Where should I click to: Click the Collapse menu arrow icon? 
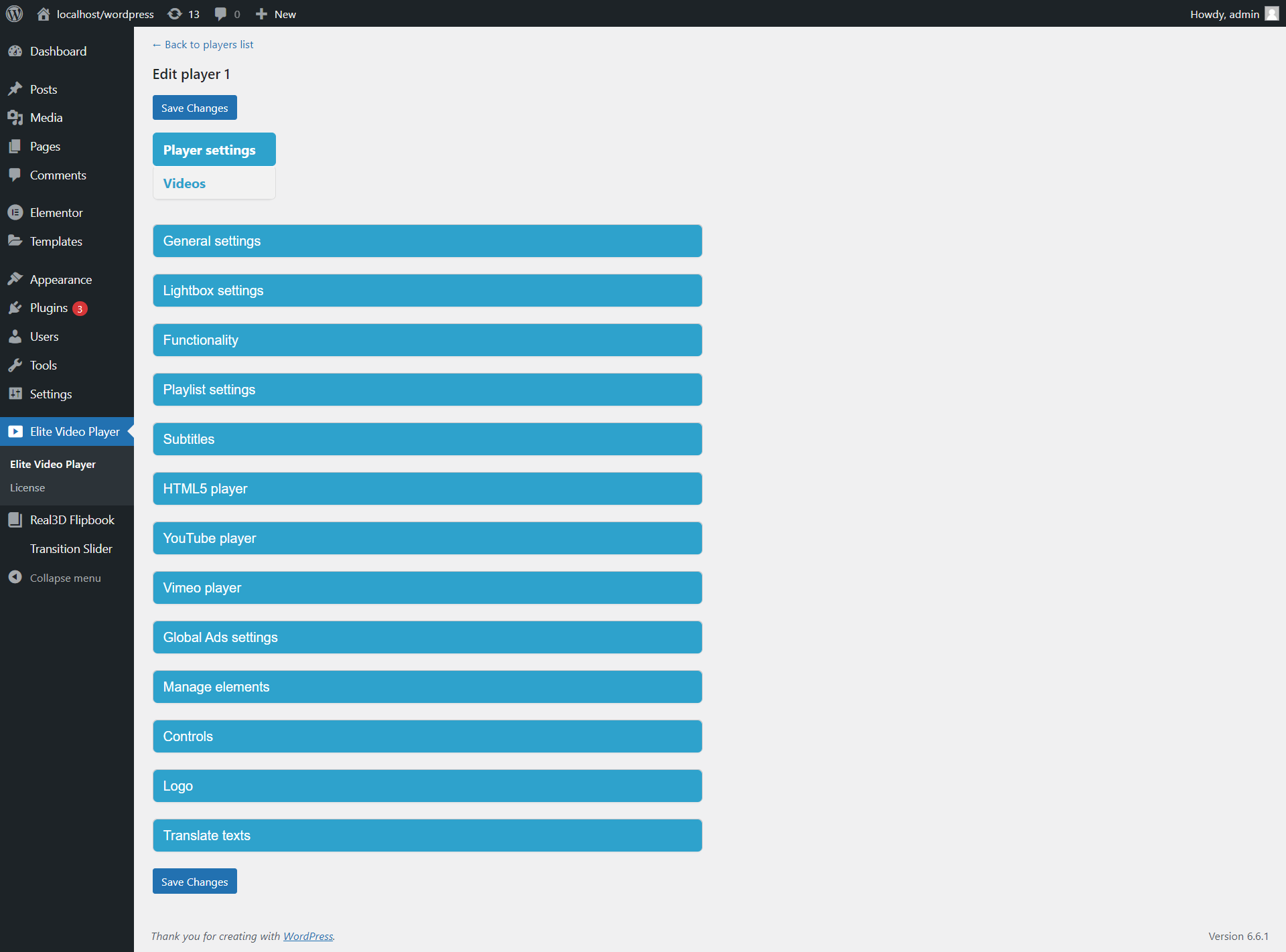pyautogui.click(x=15, y=577)
